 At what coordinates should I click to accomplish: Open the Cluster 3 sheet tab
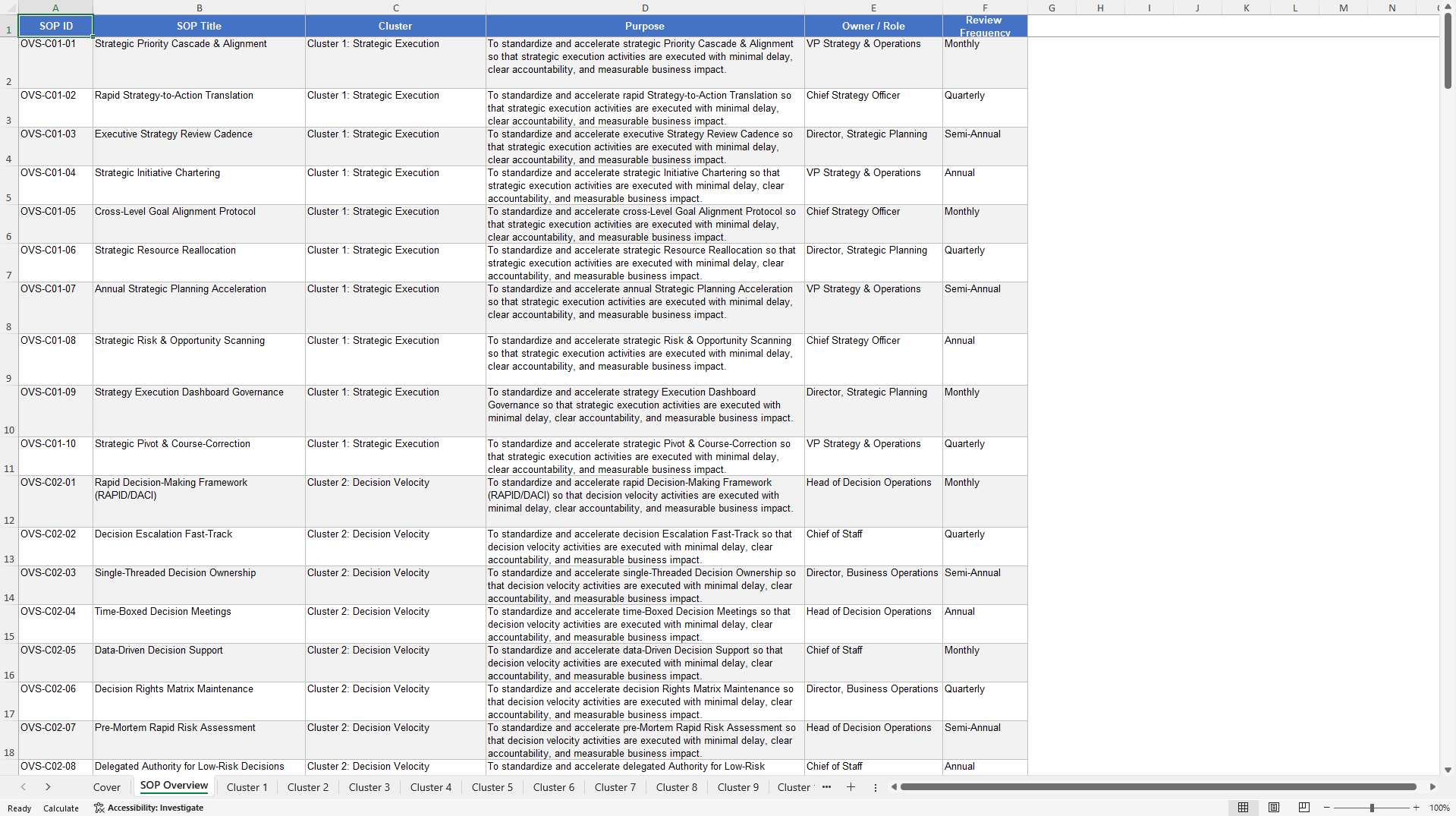click(x=370, y=787)
